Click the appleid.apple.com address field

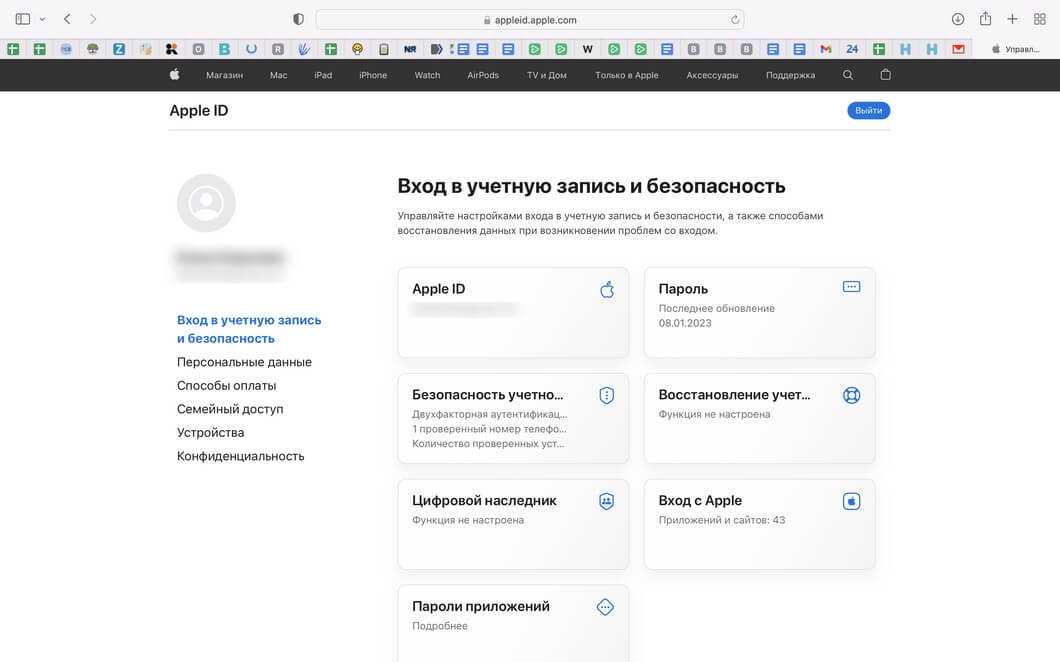click(530, 20)
